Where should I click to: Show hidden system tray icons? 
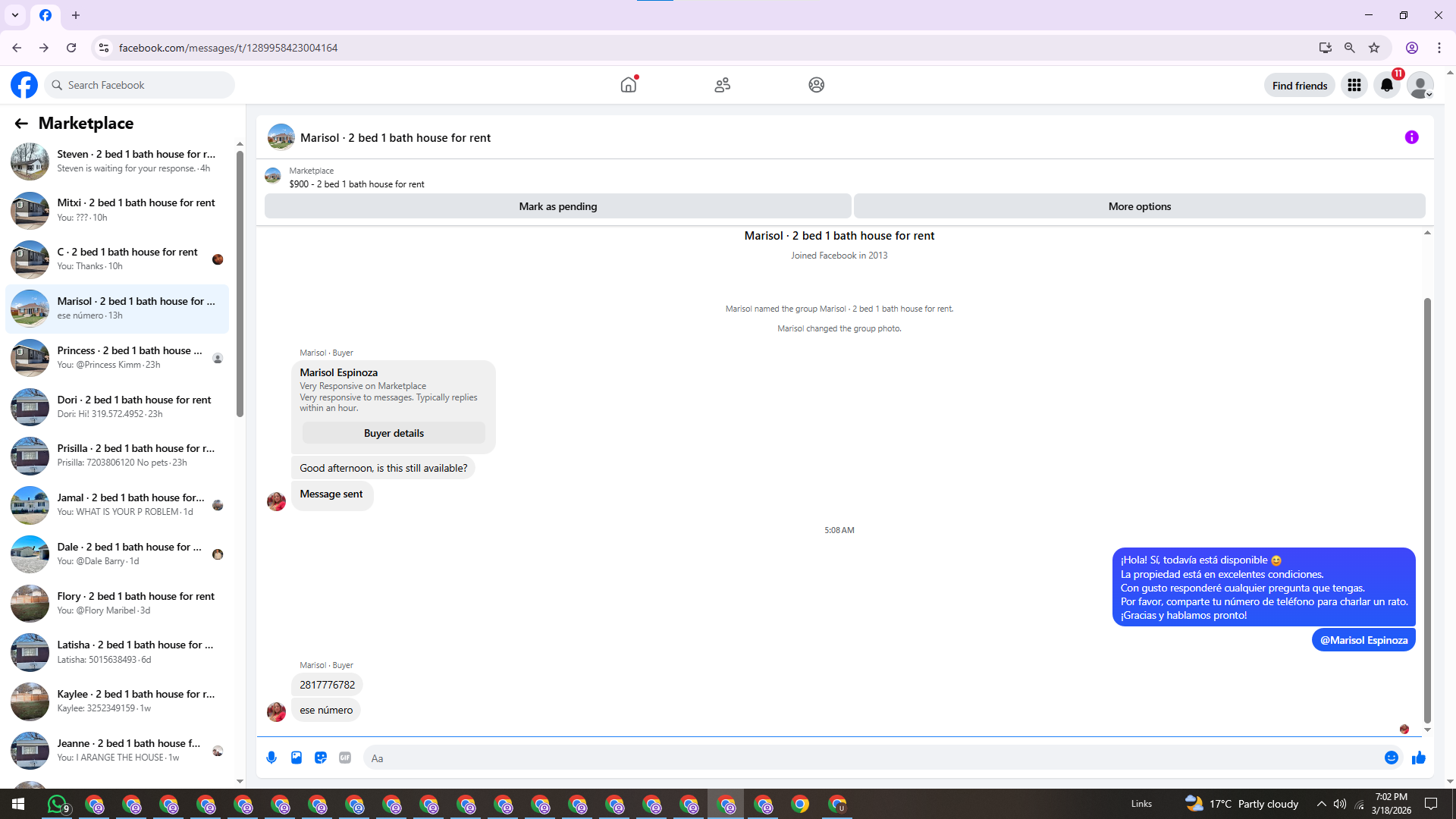(1321, 804)
